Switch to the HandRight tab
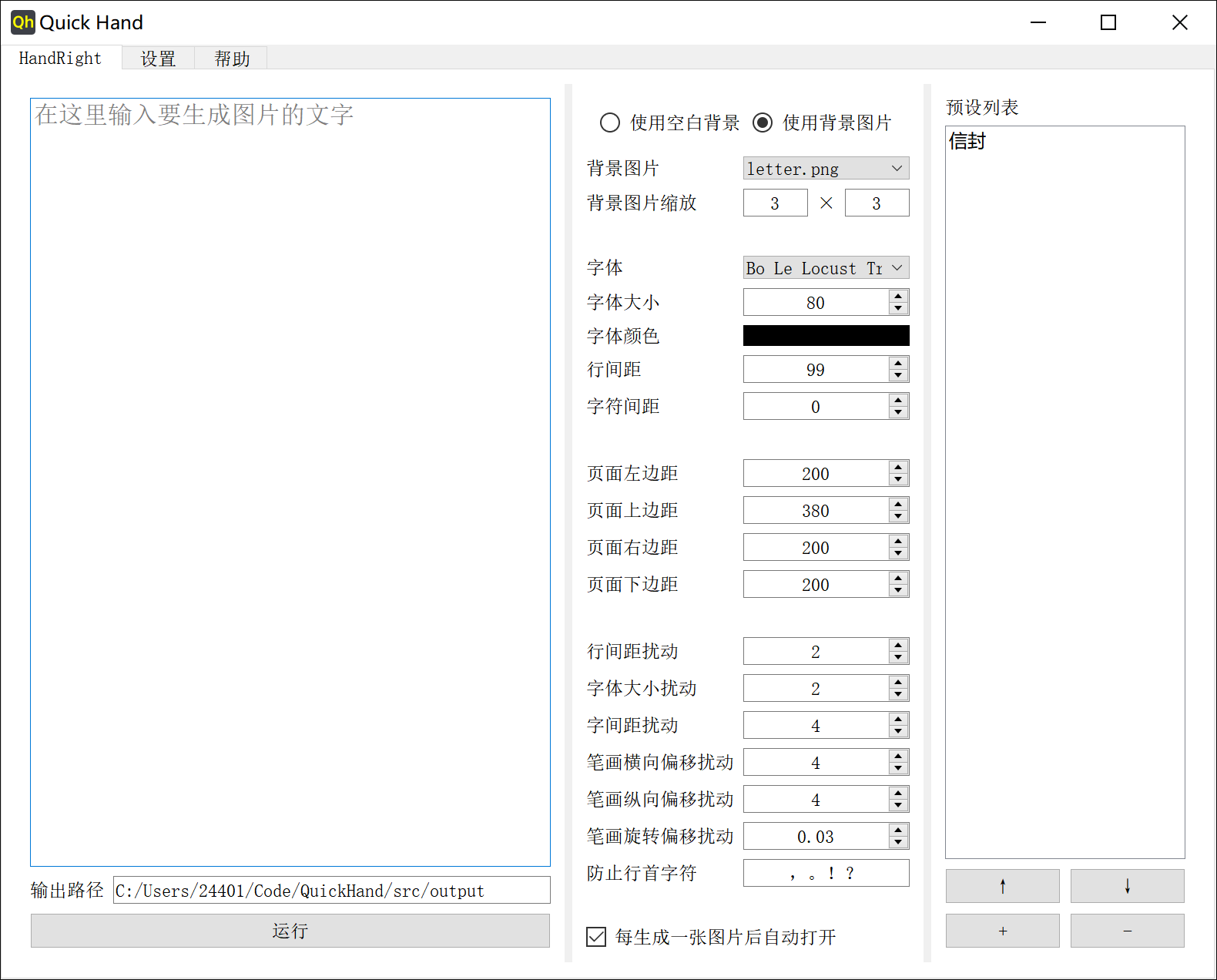This screenshot has width=1217, height=980. point(60,58)
